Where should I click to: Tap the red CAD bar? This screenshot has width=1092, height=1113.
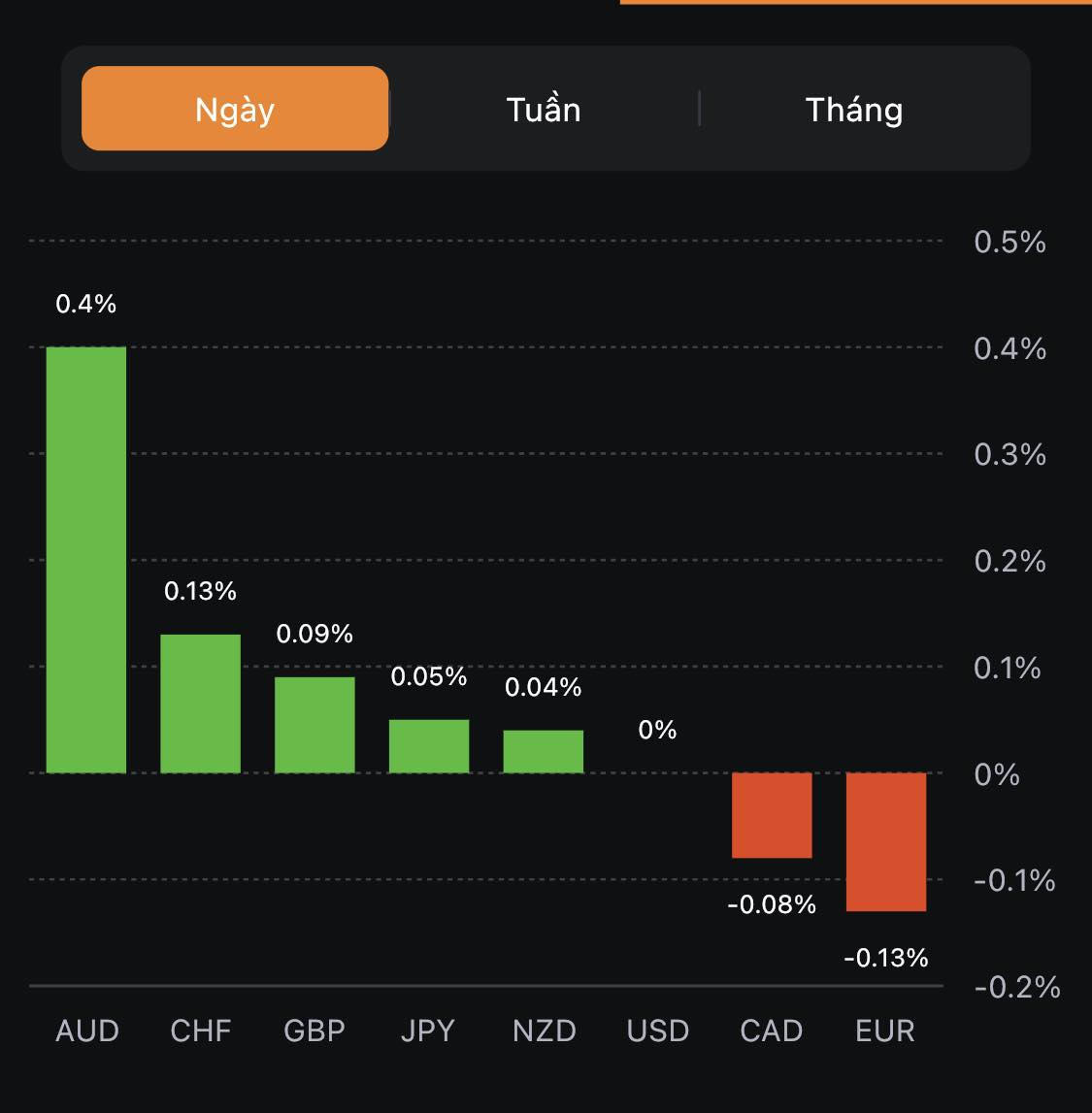[772, 815]
